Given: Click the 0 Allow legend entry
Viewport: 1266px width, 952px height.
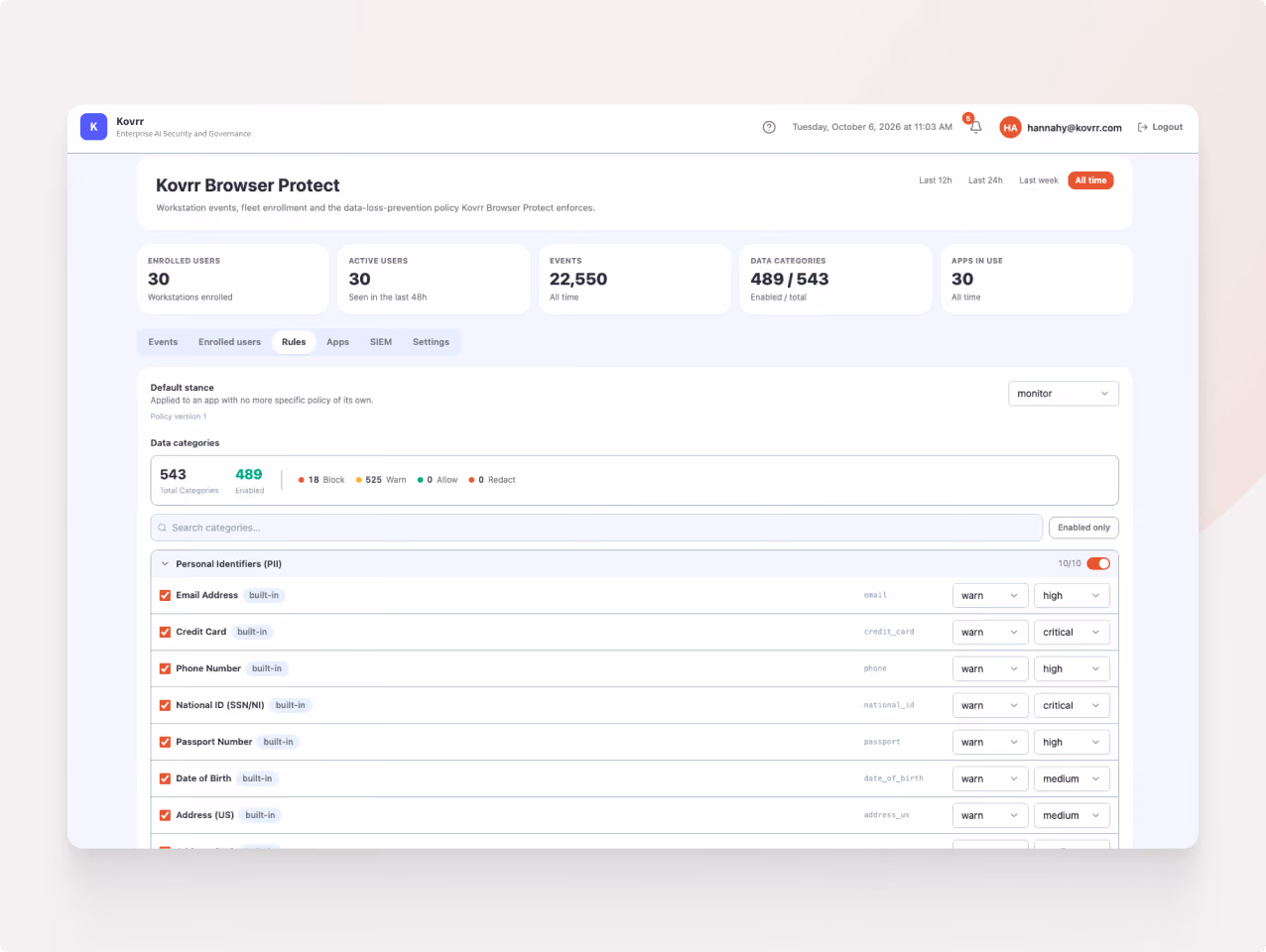Looking at the screenshot, I should [x=438, y=480].
